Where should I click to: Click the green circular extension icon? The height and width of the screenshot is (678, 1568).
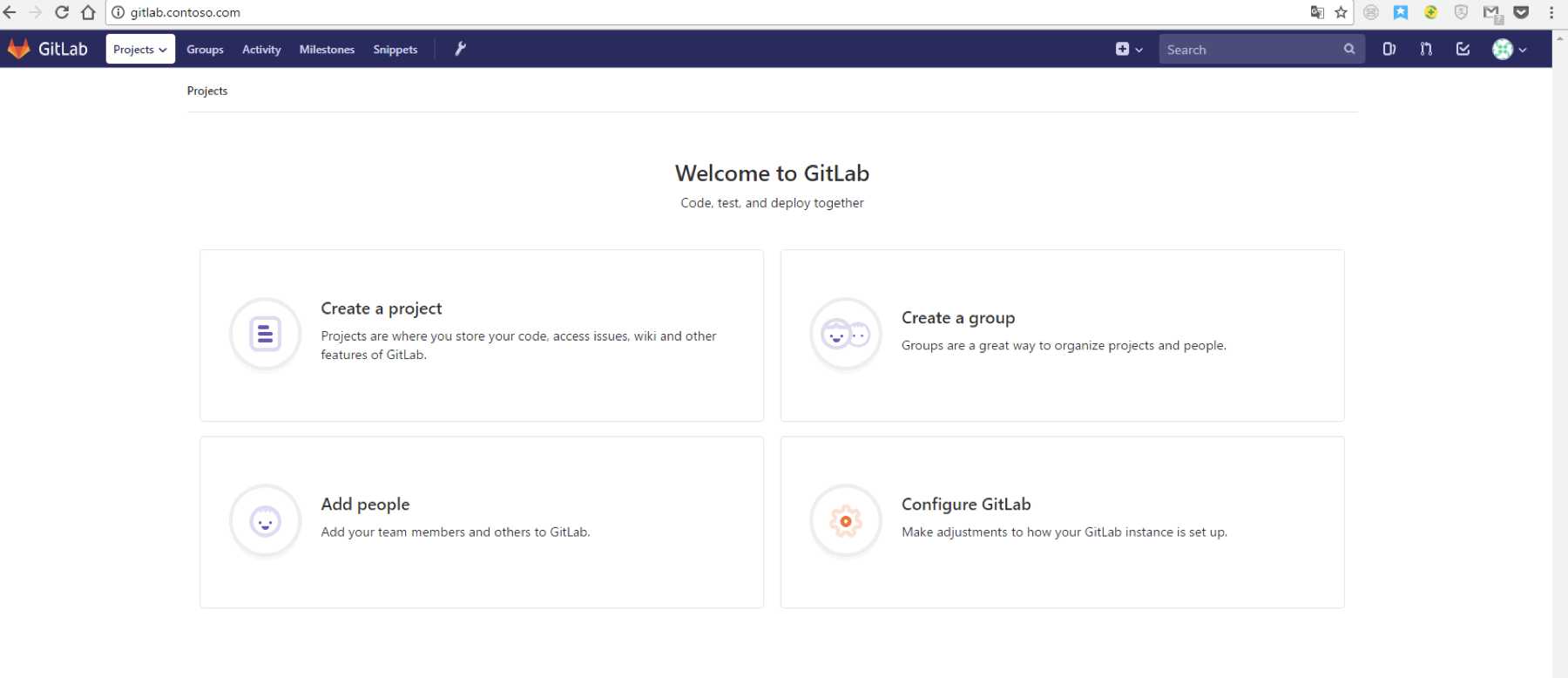click(x=1430, y=12)
